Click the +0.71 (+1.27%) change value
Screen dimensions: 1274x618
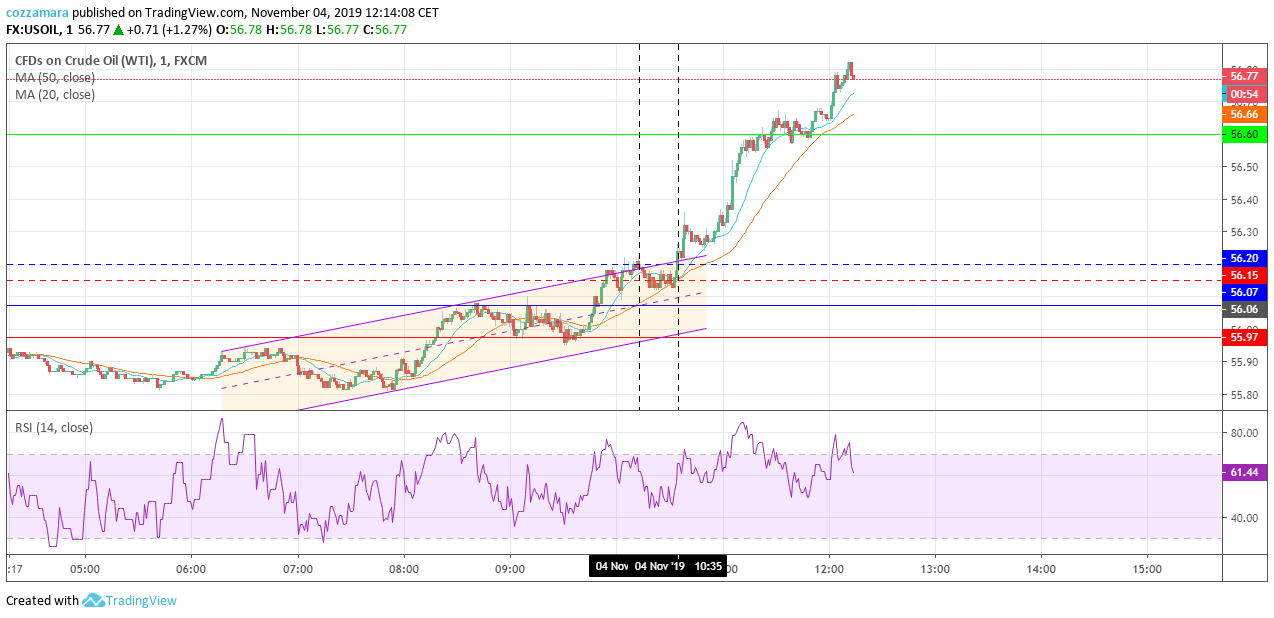(x=168, y=30)
